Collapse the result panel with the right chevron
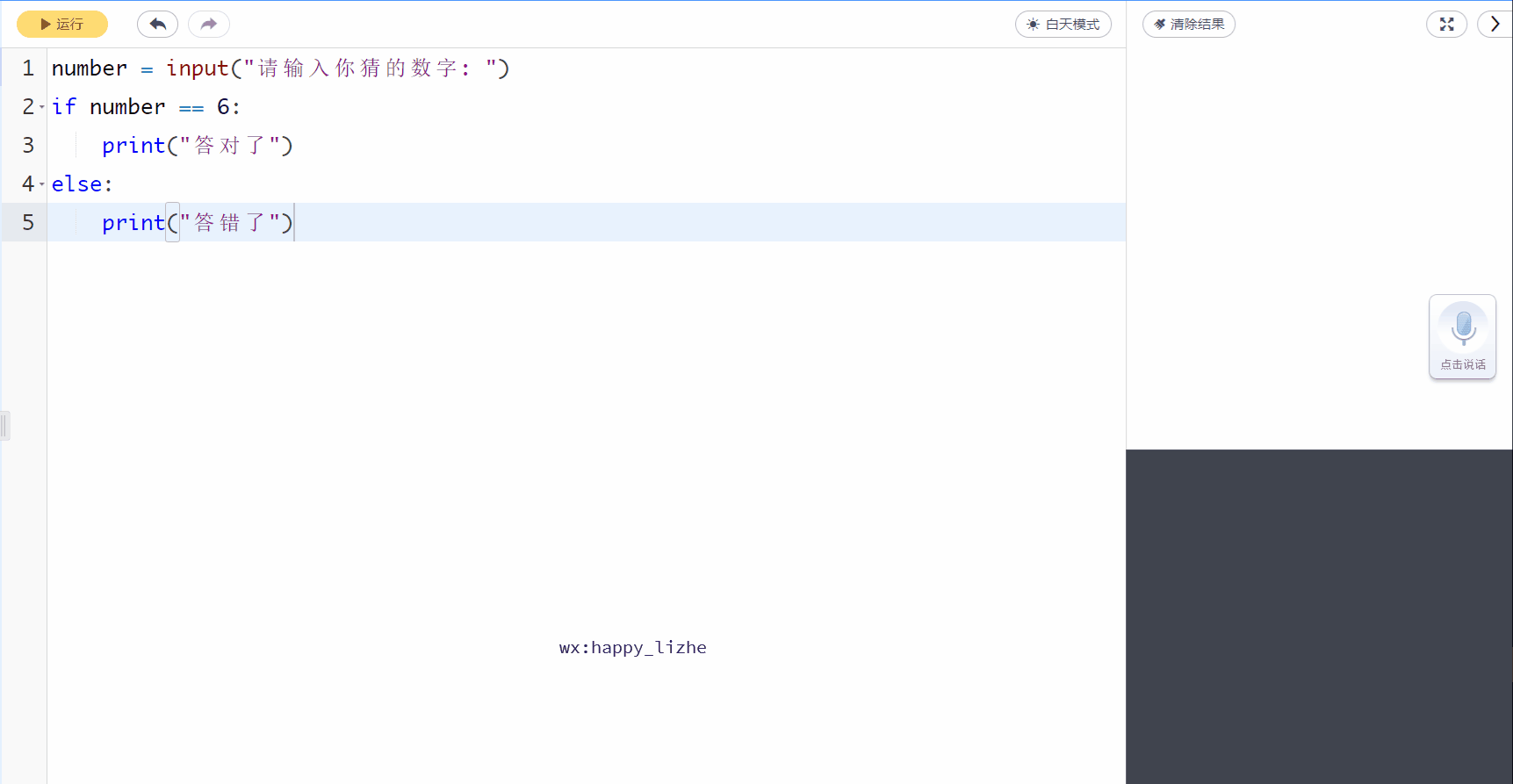 click(1495, 25)
